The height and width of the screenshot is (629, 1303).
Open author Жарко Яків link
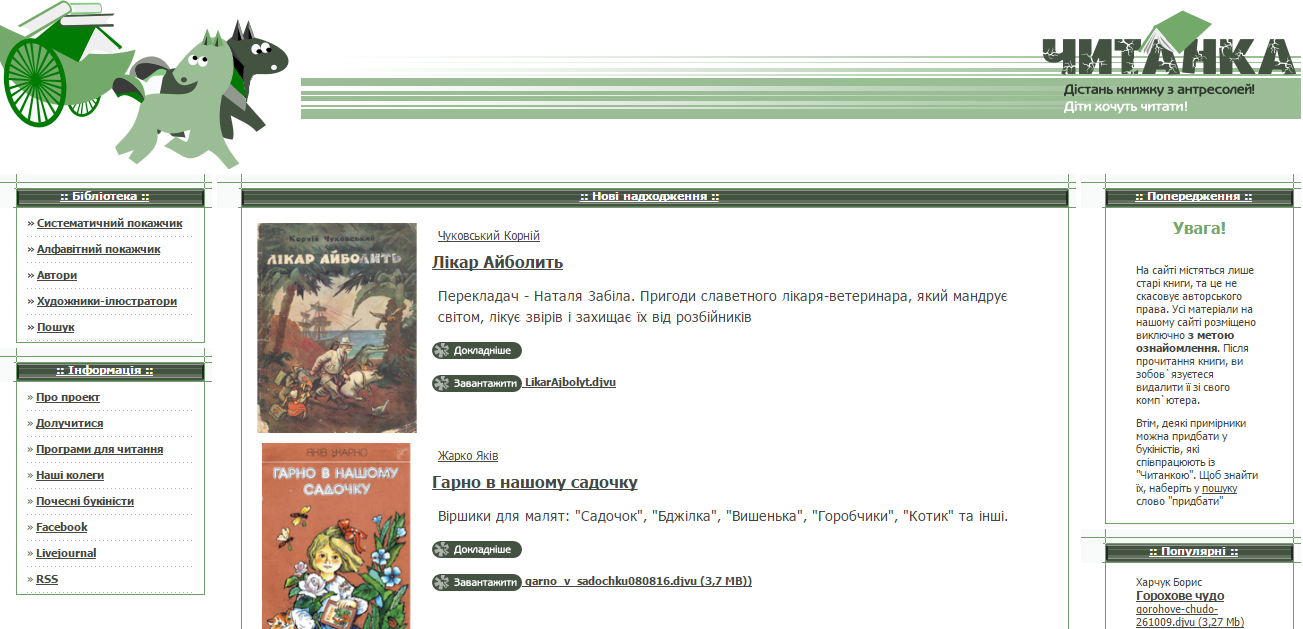(x=468, y=456)
